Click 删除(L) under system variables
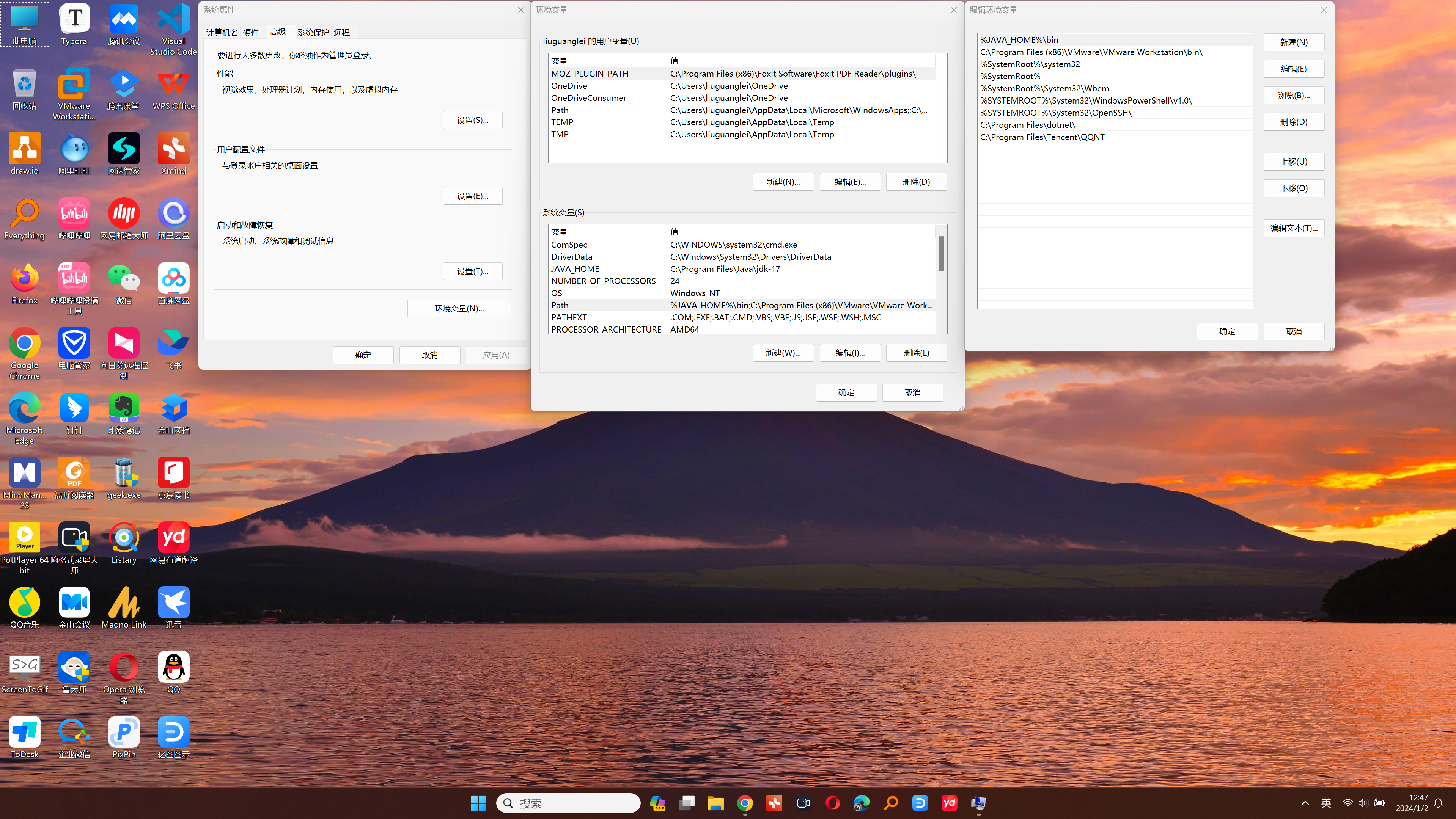 click(916, 353)
